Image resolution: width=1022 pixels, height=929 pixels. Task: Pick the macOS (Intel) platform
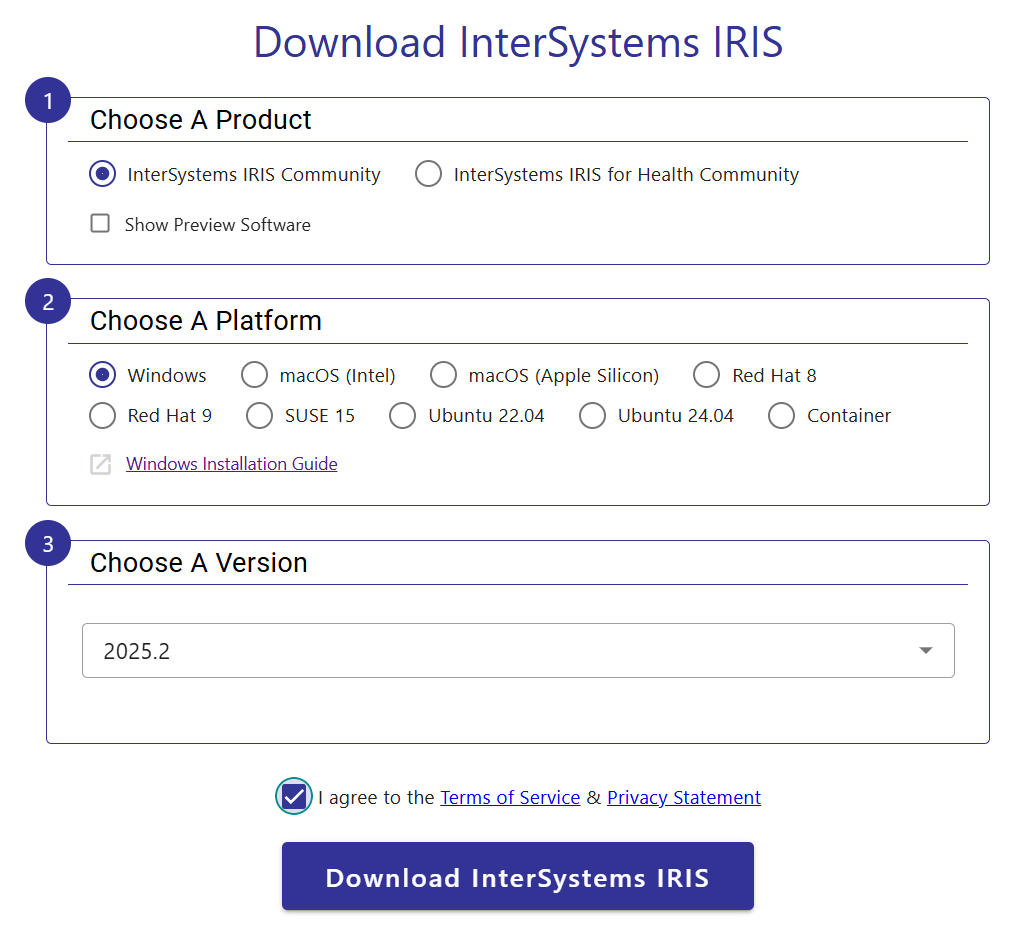[x=253, y=375]
